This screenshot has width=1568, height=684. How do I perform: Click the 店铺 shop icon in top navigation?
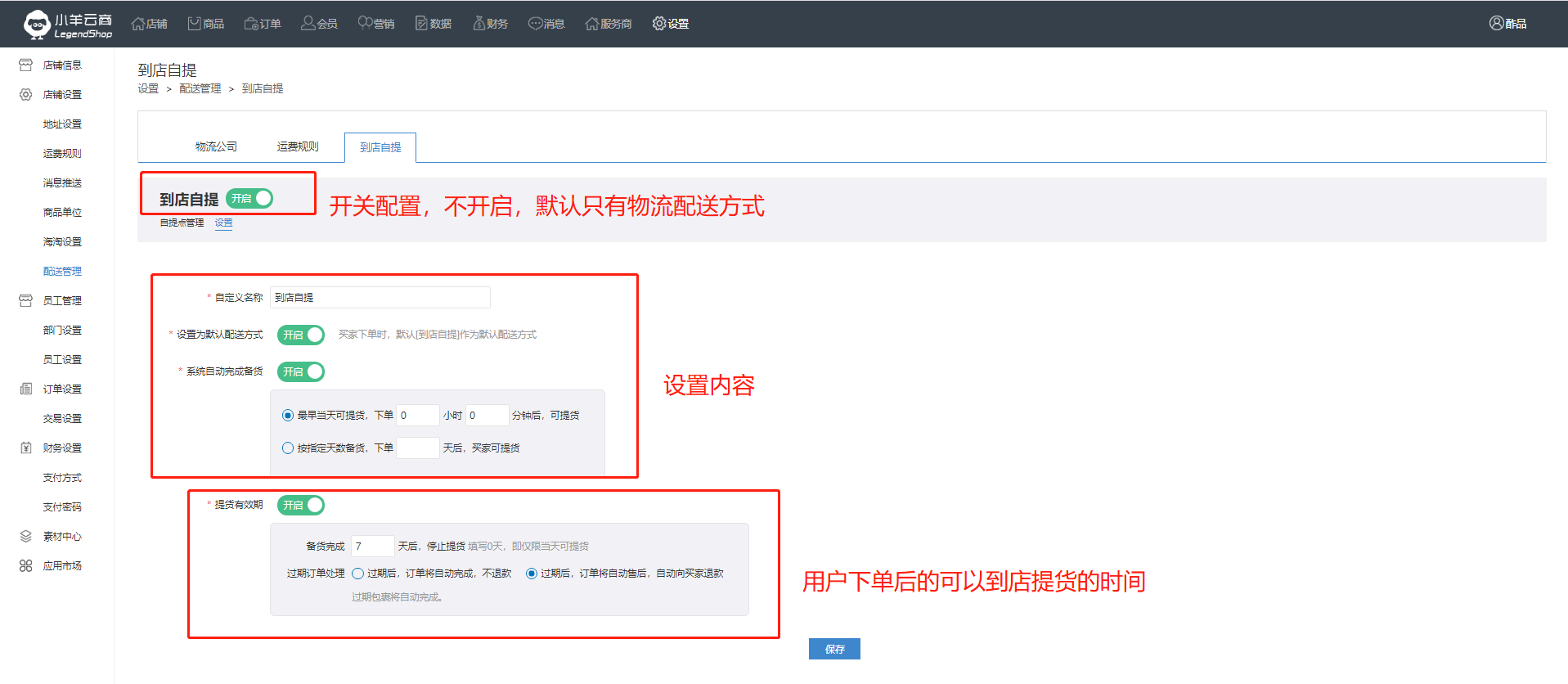tap(138, 24)
